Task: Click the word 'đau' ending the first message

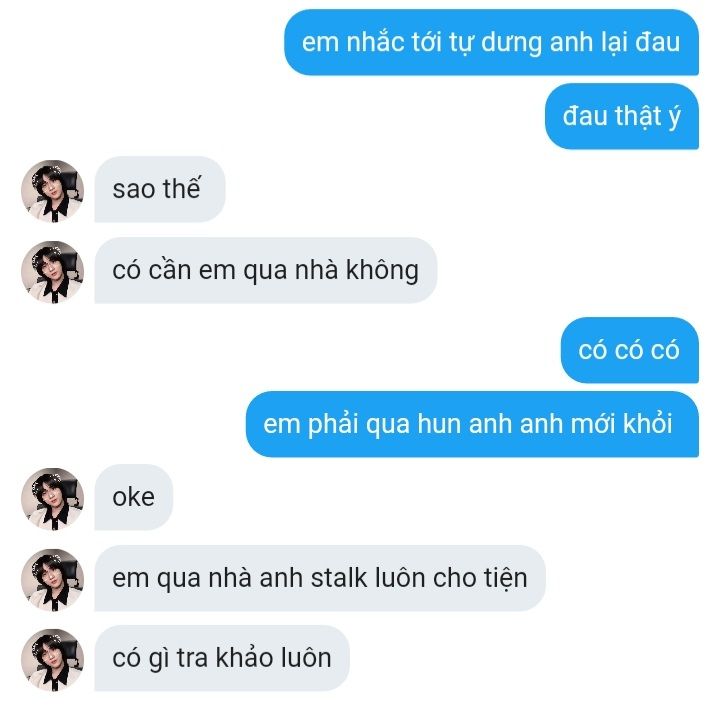Action: click(657, 42)
